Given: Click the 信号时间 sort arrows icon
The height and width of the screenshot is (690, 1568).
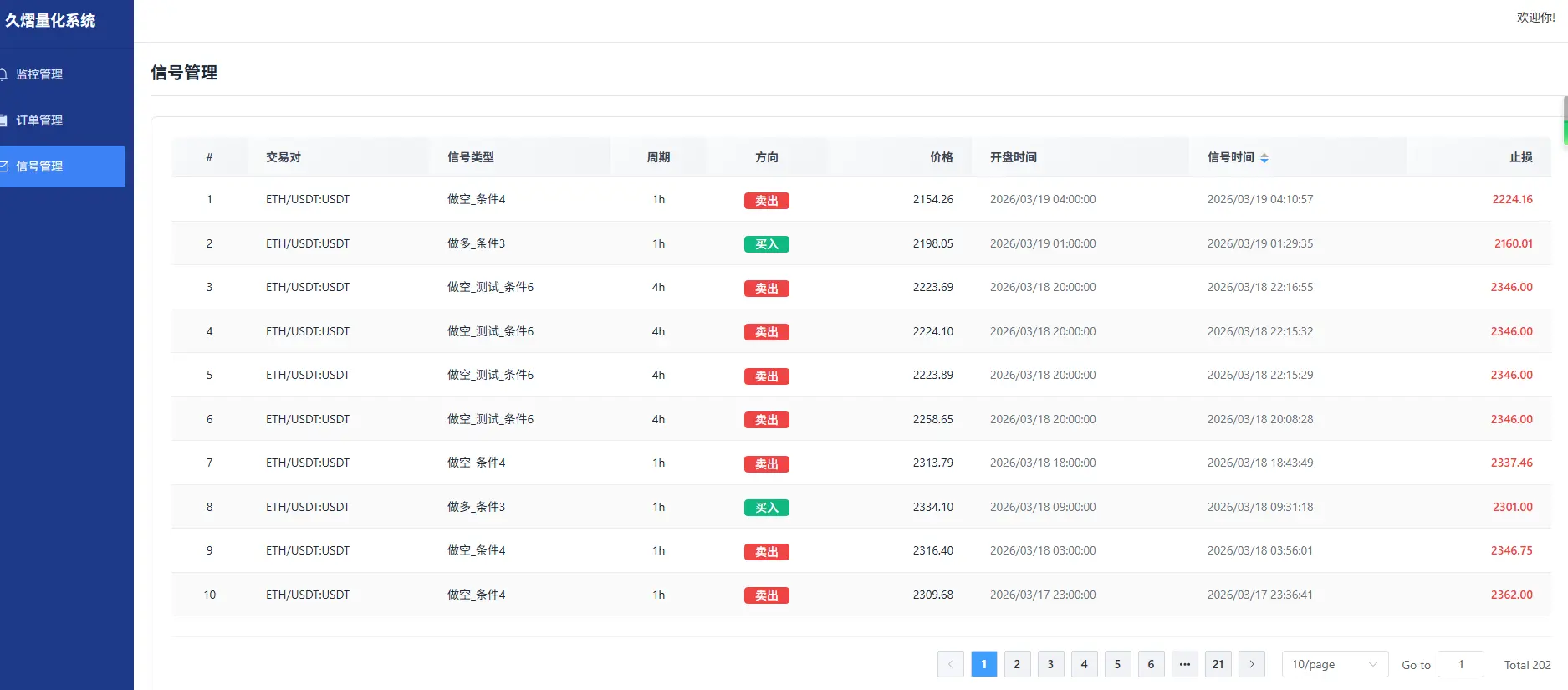Looking at the screenshot, I should (1264, 158).
